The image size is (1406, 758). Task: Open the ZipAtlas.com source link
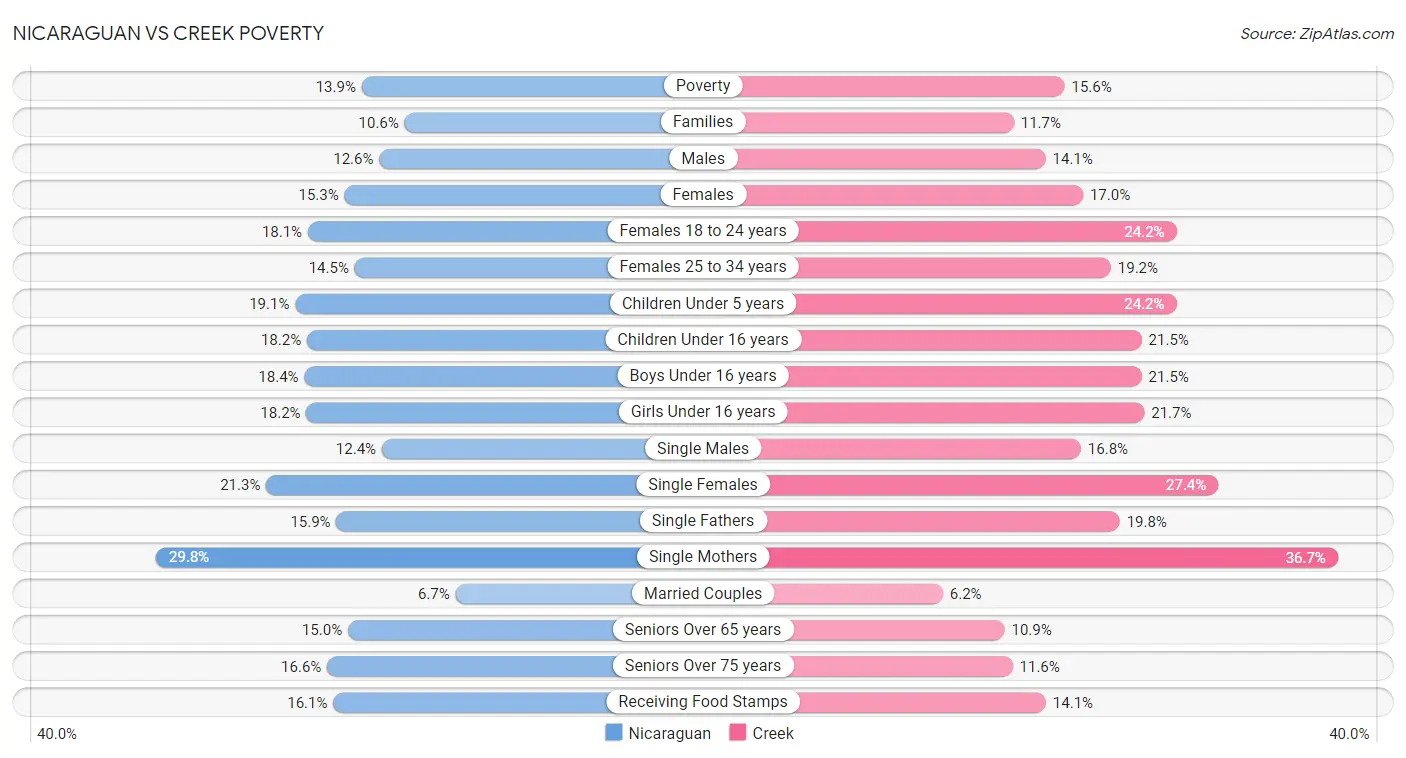point(1317,33)
